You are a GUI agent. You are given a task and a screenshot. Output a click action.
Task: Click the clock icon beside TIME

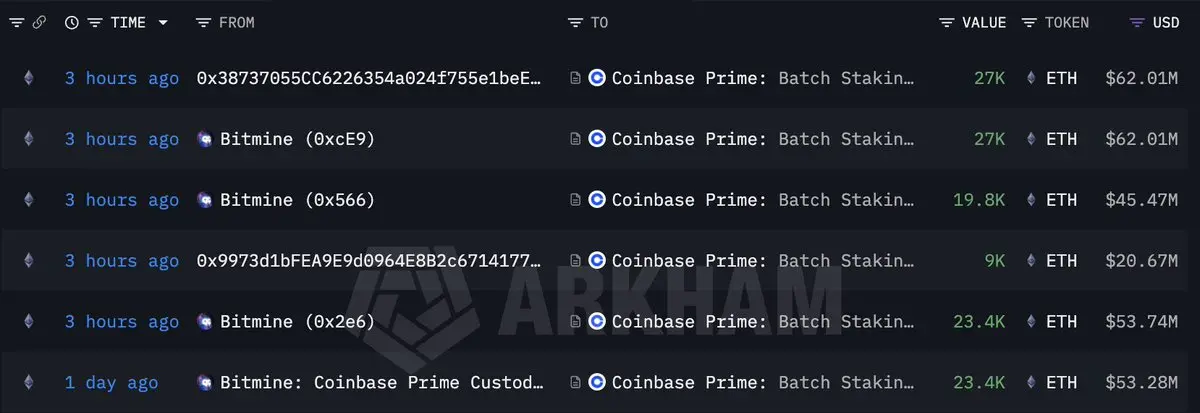72,22
